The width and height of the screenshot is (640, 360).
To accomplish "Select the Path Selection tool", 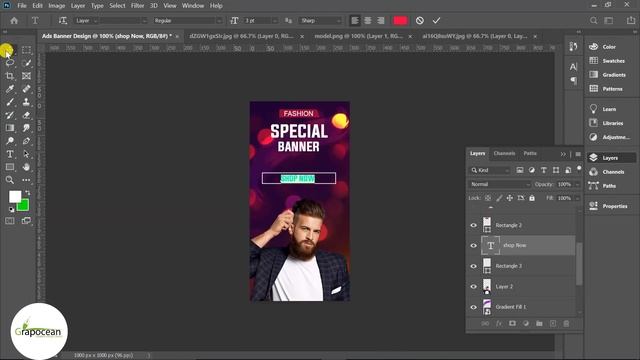I will [27, 154].
